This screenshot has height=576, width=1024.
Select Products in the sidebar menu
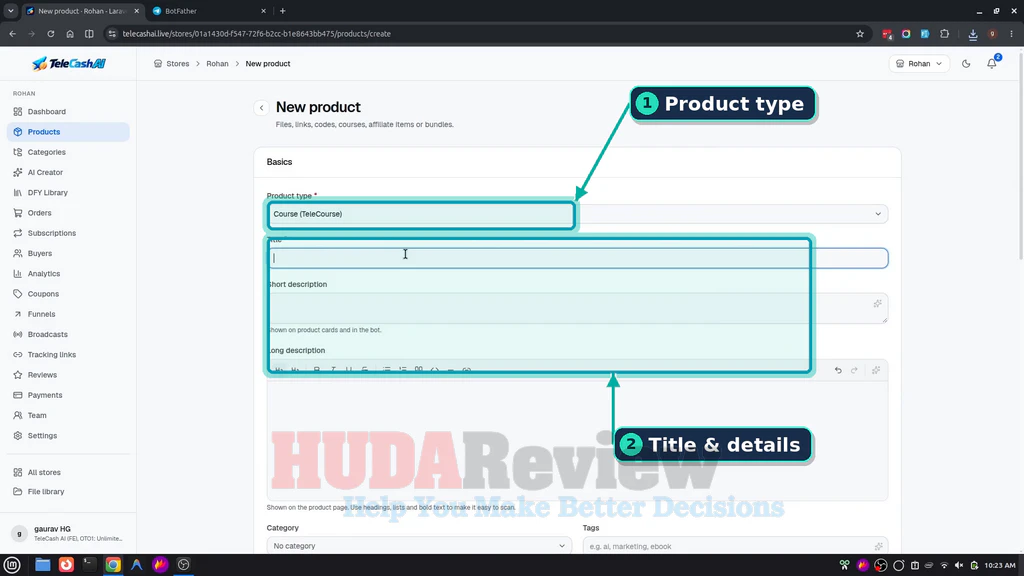coord(68,132)
